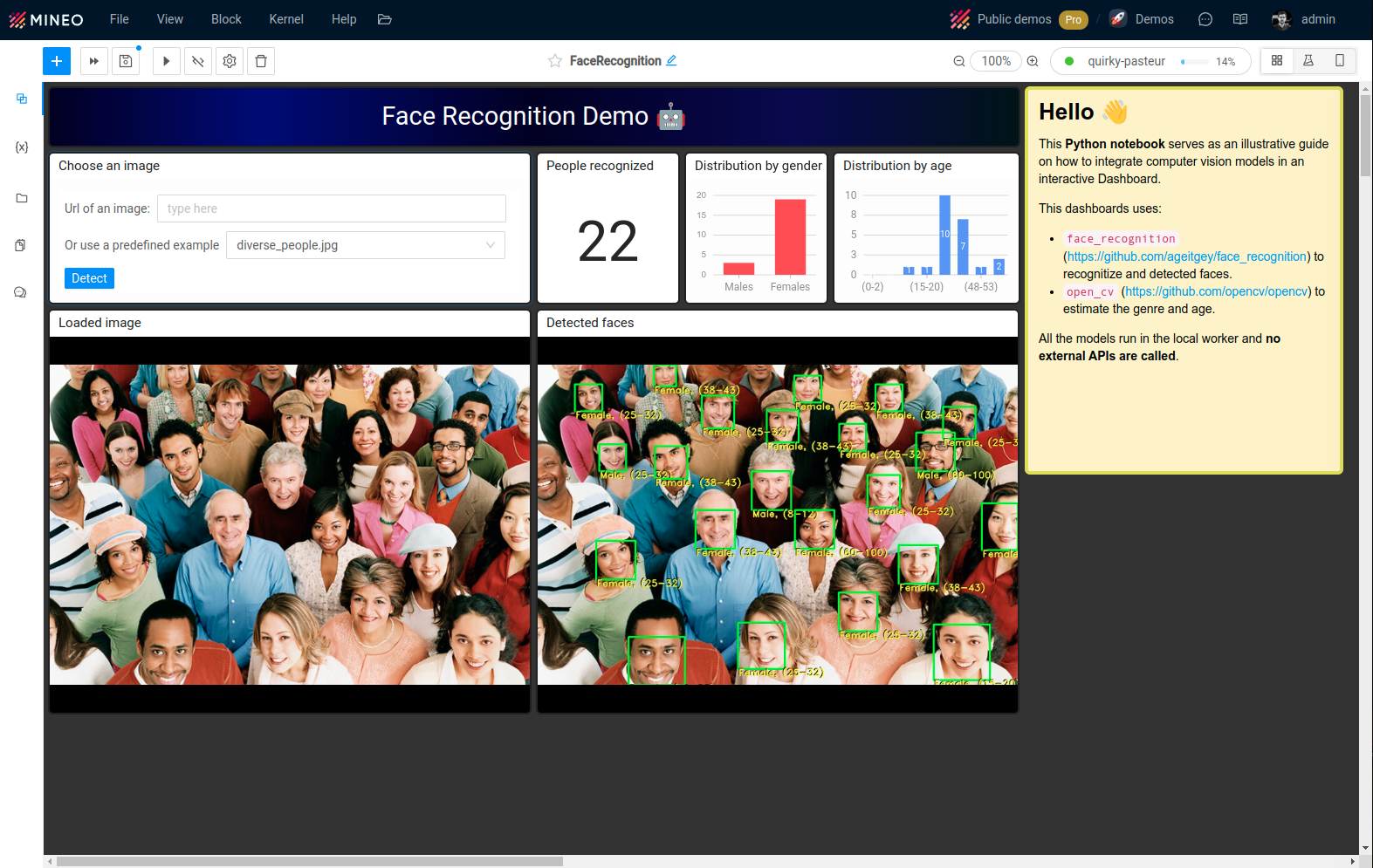
Task: Click the vertical scrollbar thumb
Action: point(1365,135)
